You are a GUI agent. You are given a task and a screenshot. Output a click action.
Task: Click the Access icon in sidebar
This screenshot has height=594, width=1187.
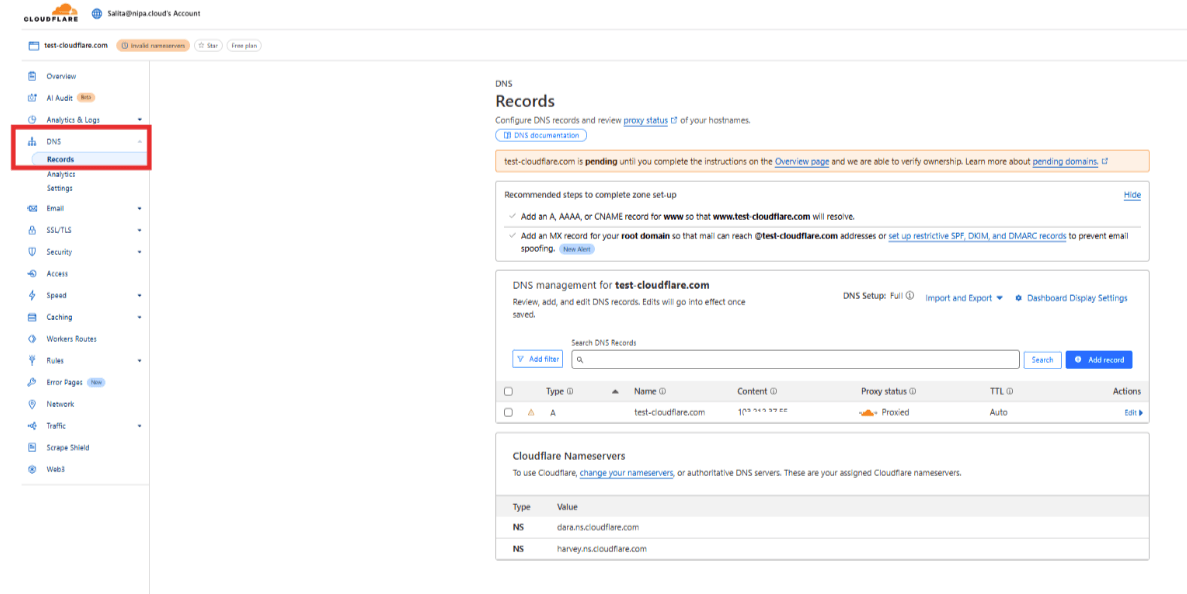pos(32,273)
